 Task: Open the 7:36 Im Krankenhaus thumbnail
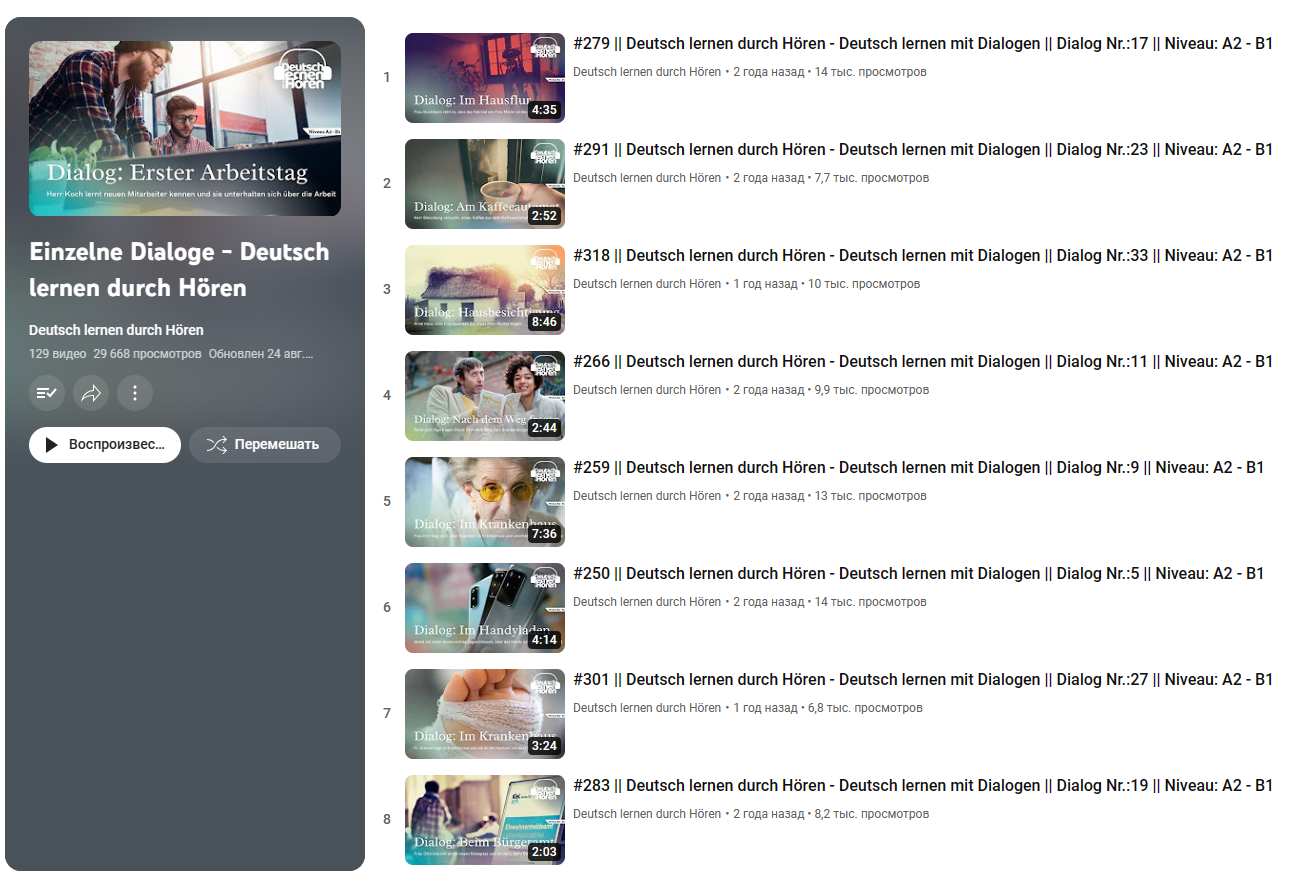click(x=485, y=502)
